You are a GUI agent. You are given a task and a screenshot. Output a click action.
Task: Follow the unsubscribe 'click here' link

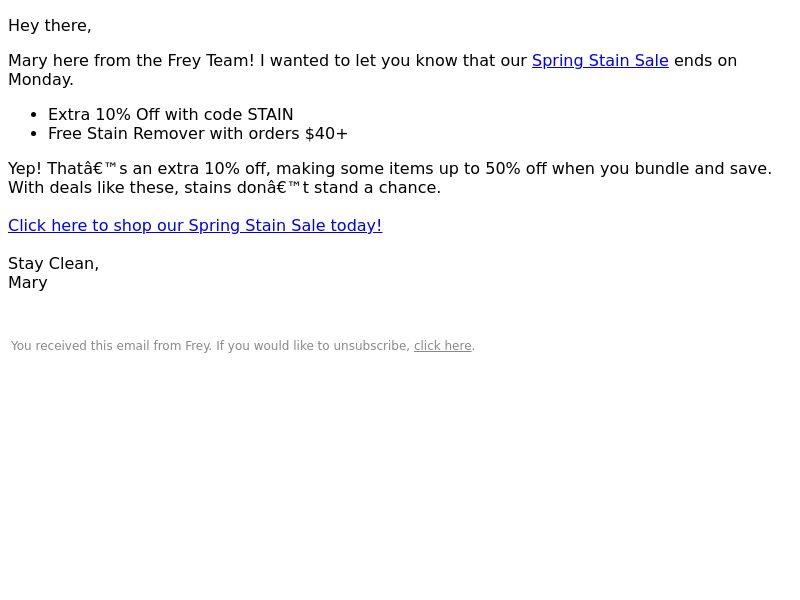pyautogui.click(x=442, y=346)
